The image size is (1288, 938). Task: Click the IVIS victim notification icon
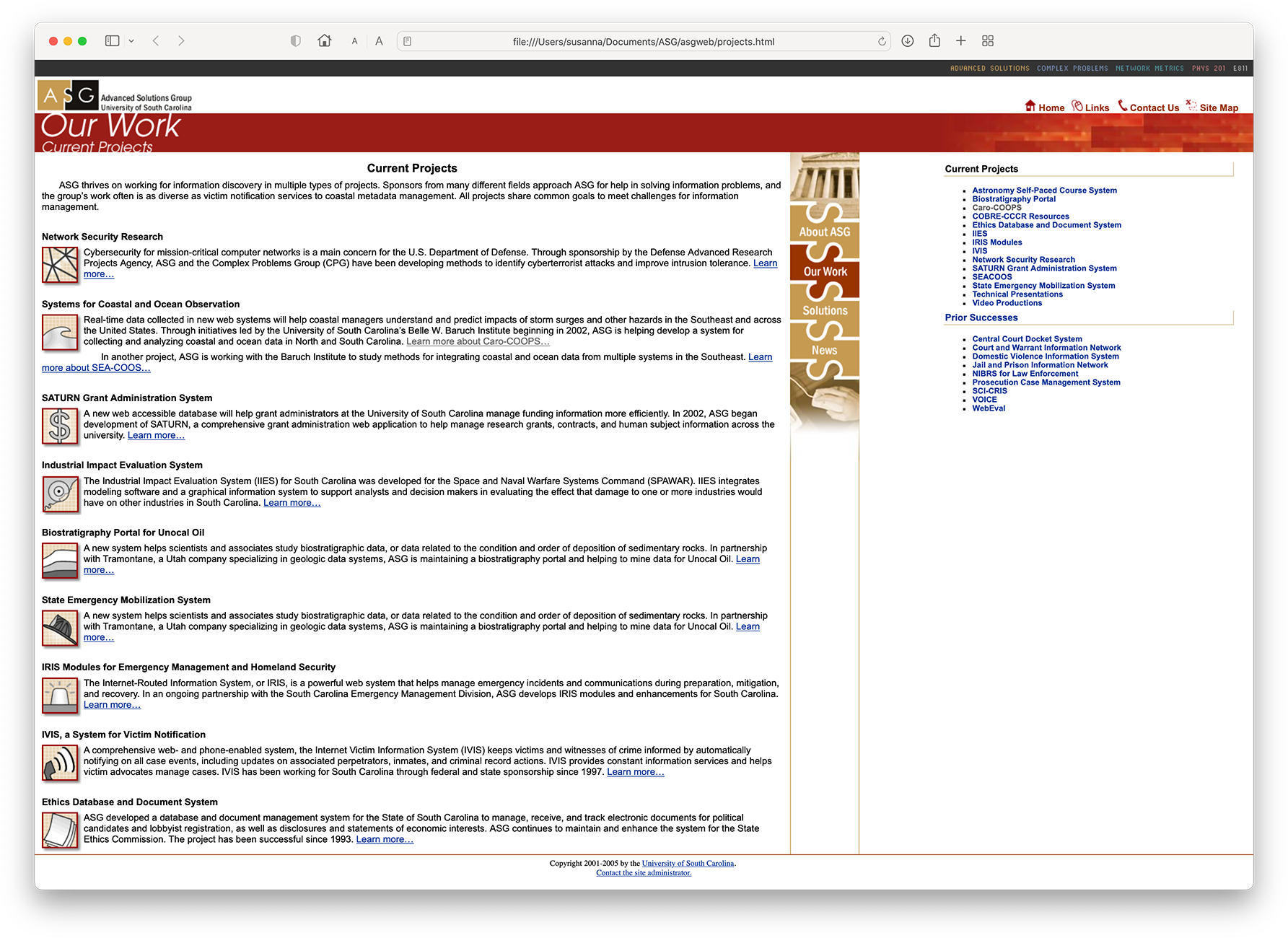(60, 763)
